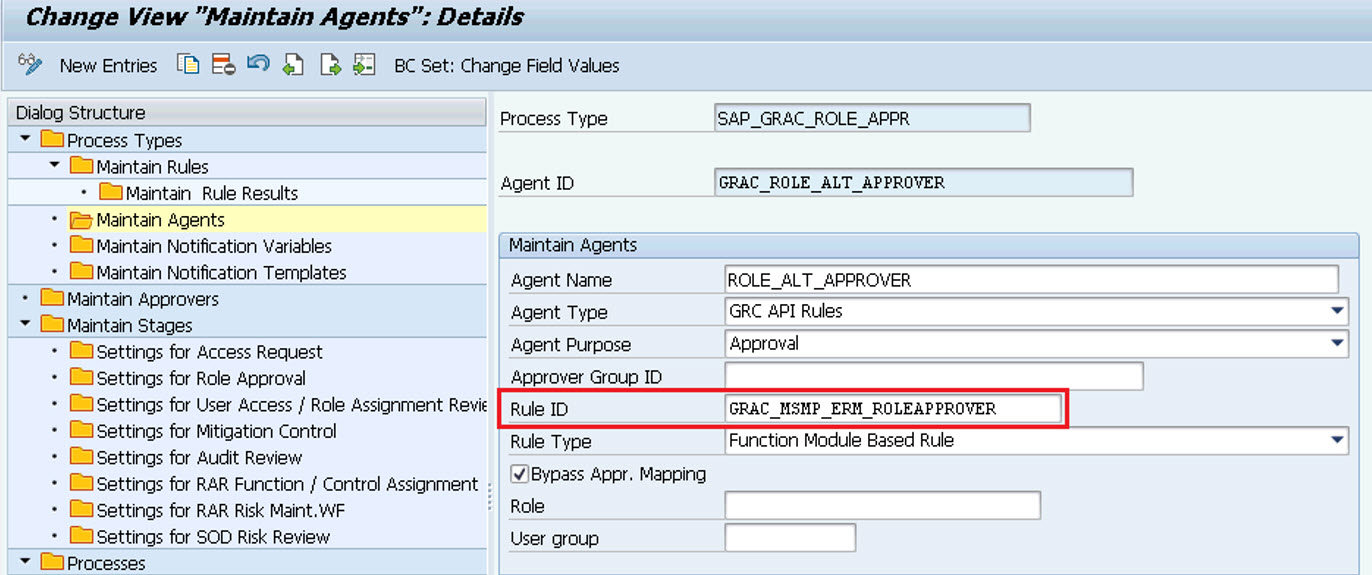Screen dimensions: 1372x575
Task: Go to the next entry icon
Action: coord(329,65)
